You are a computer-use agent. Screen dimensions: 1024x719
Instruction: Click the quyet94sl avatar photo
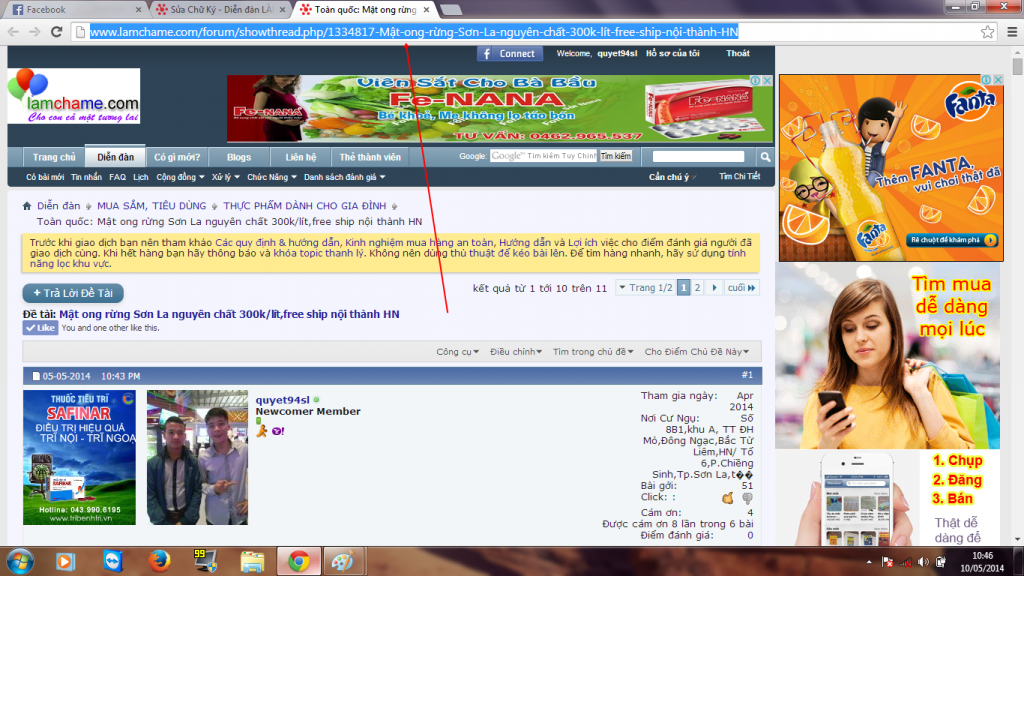(x=197, y=457)
